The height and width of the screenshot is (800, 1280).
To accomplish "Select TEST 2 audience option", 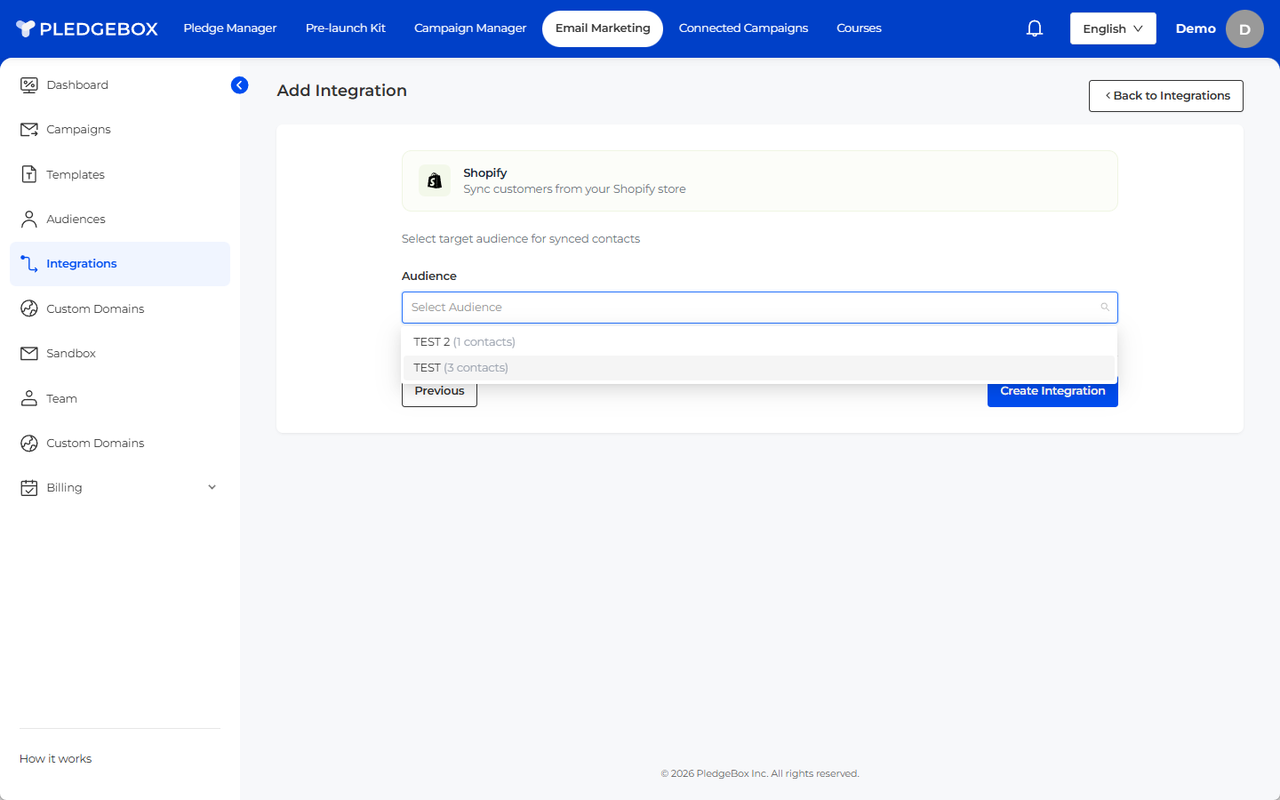I will pyautogui.click(x=464, y=342).
